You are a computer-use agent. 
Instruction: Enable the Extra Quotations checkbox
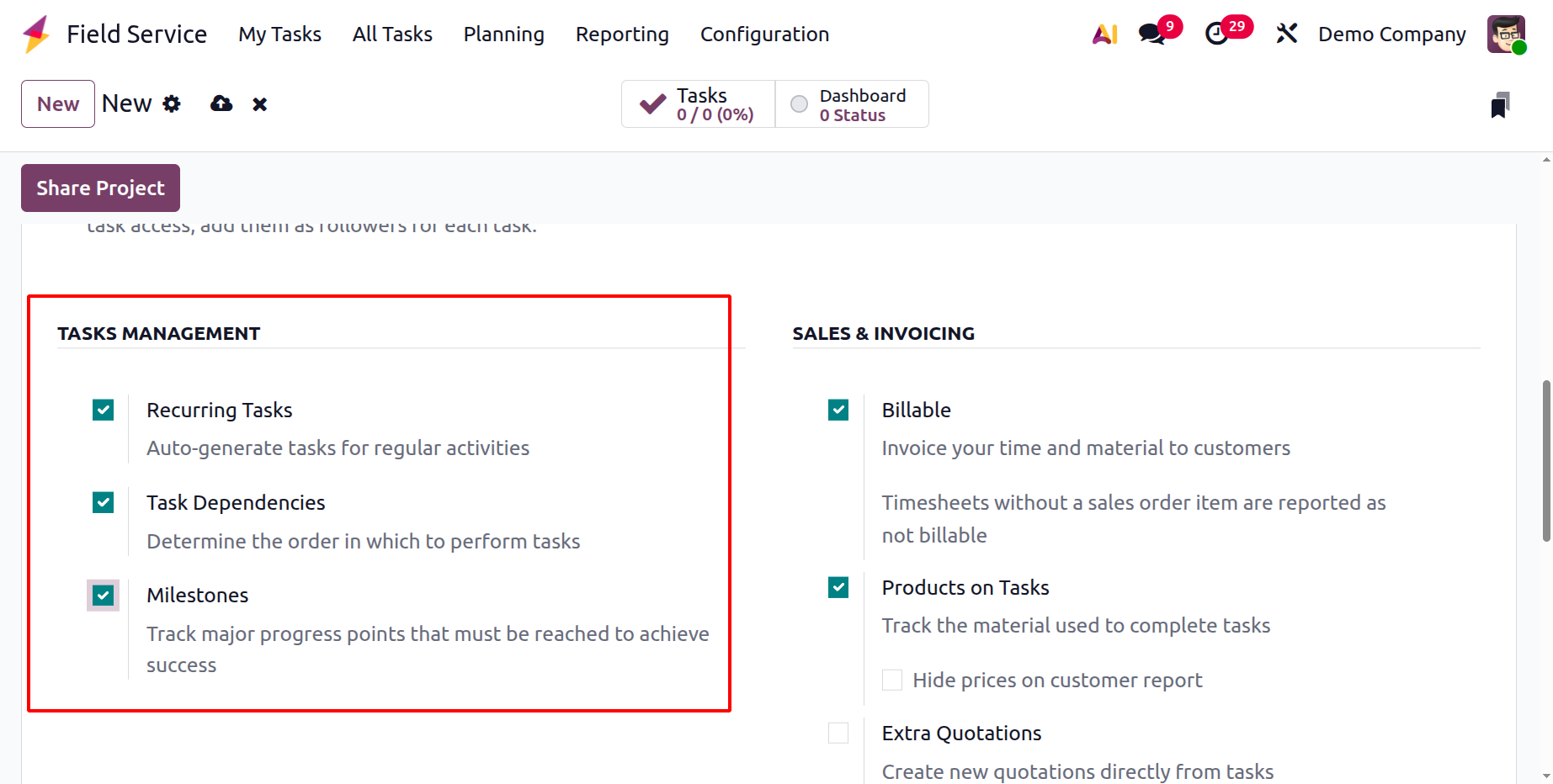coord(838,733)
